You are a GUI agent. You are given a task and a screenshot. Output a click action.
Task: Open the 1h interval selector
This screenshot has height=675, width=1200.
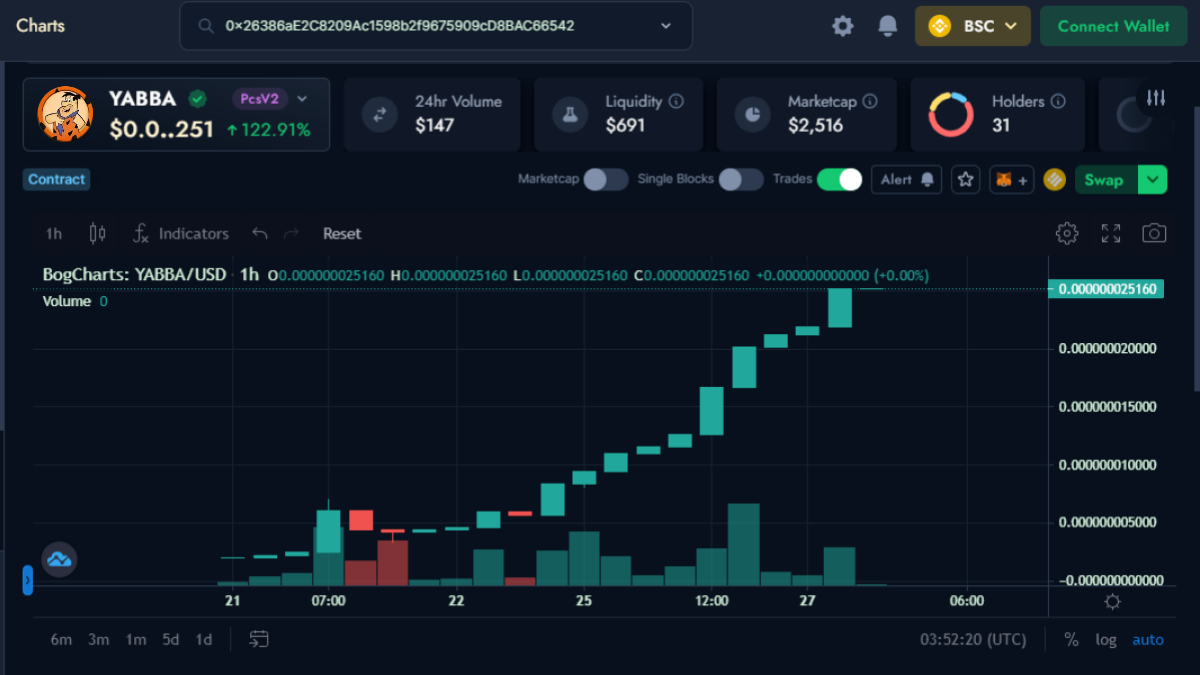(x=54, y=233)
